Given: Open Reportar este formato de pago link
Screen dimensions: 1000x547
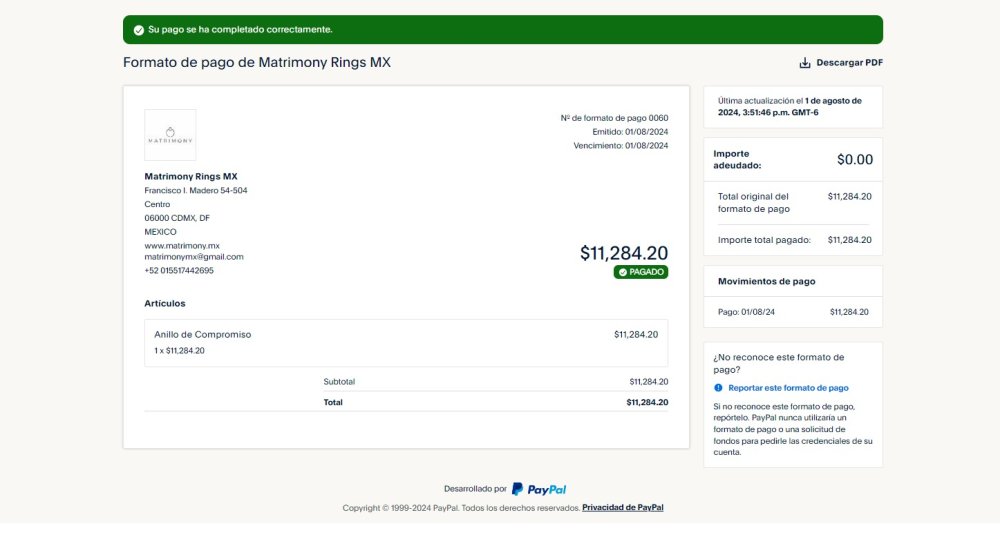Looking at the screenshot, I should click(x=788, y=388).
